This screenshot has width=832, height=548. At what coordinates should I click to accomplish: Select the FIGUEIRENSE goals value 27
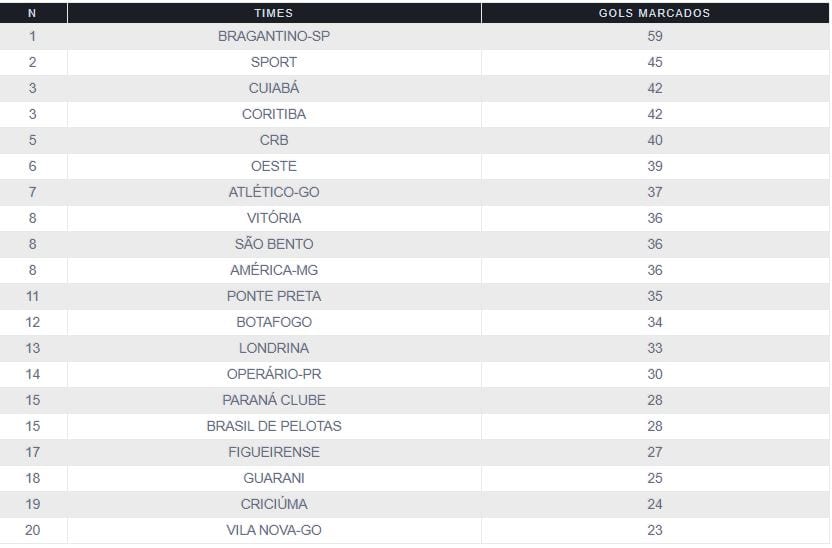[x=655, y=452]
